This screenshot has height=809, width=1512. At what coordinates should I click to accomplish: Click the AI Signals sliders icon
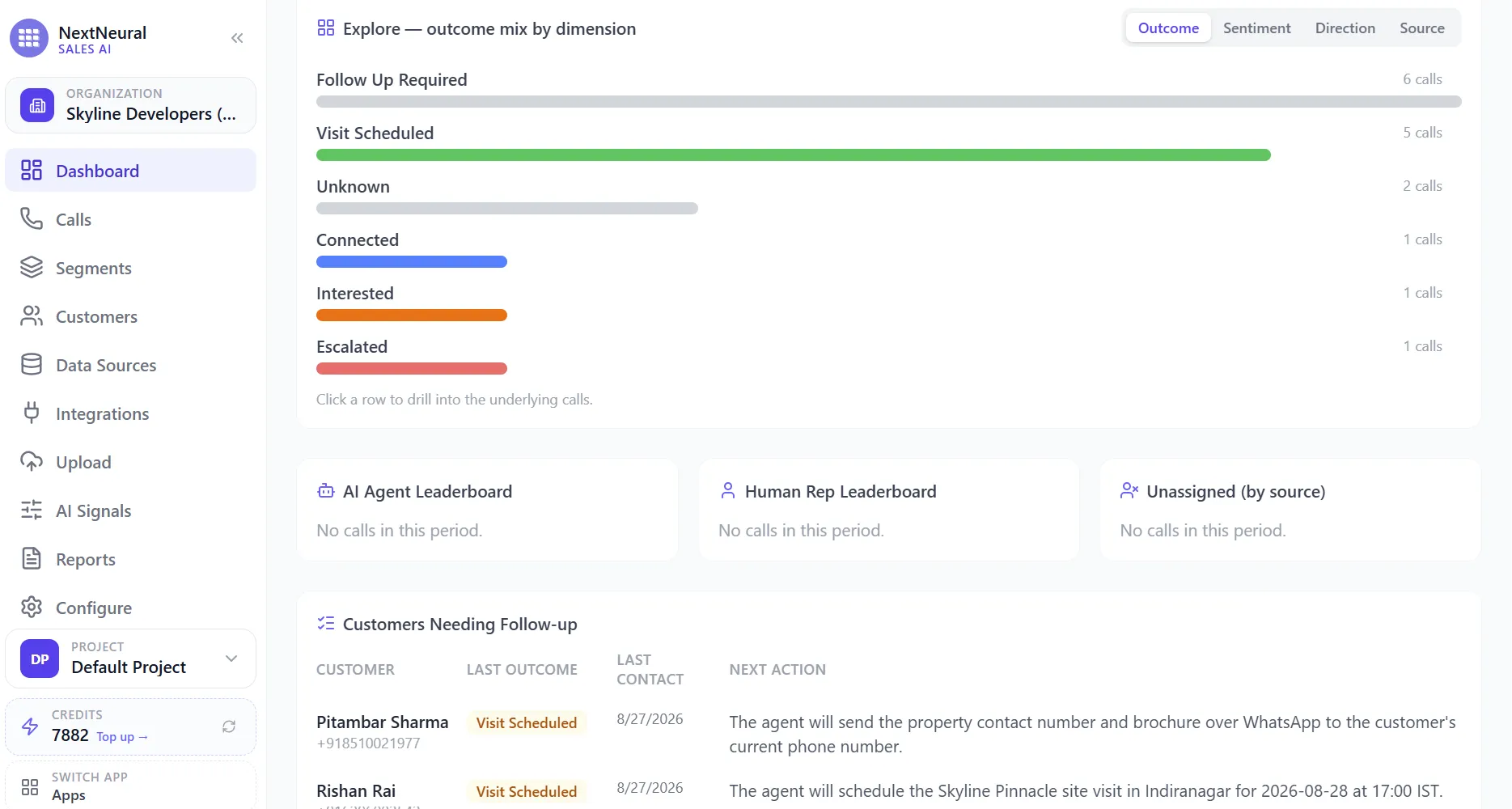(32, 510)
